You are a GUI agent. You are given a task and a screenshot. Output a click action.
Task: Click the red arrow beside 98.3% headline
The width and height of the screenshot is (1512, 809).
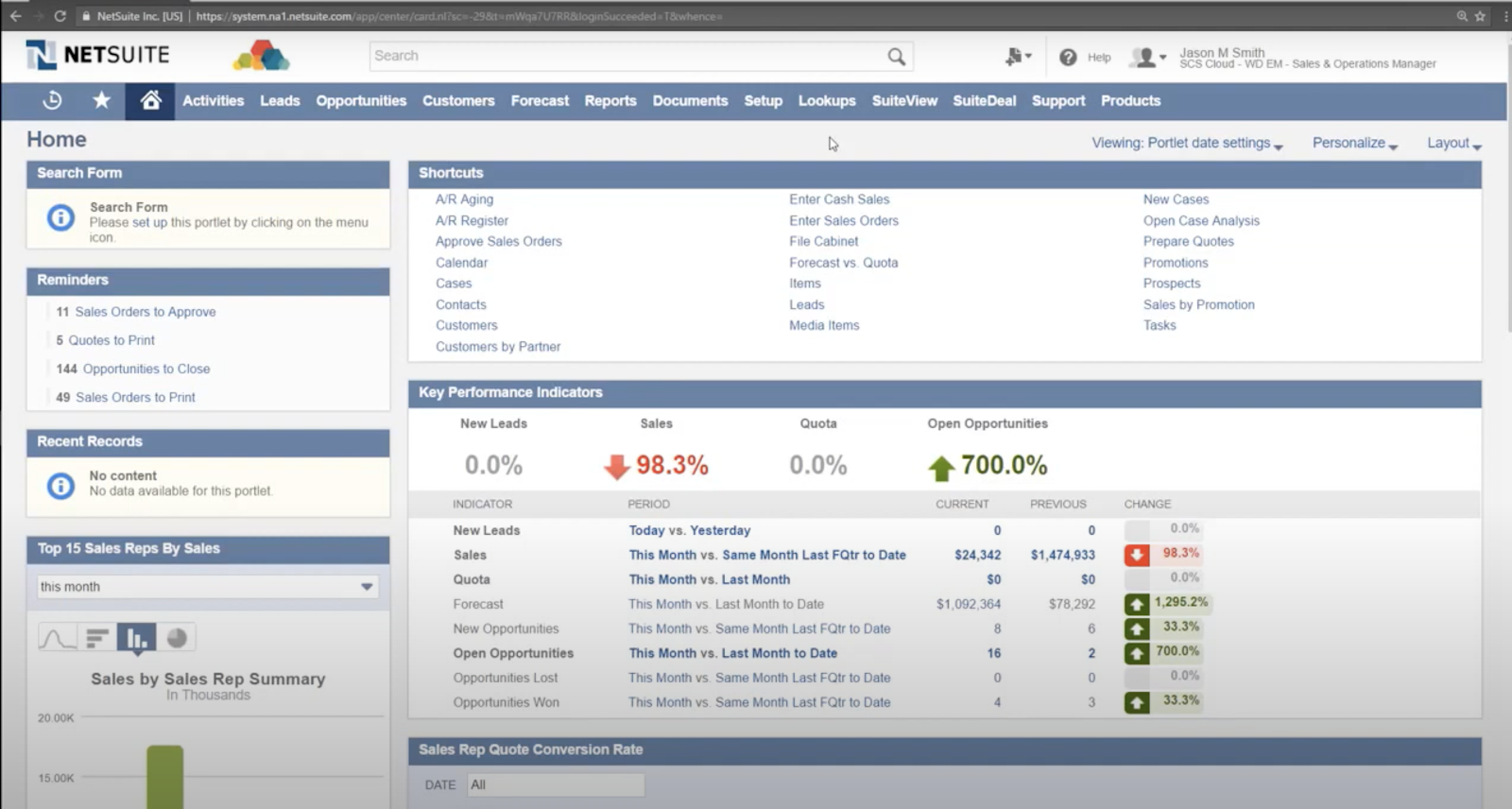(x=617, y=467)
